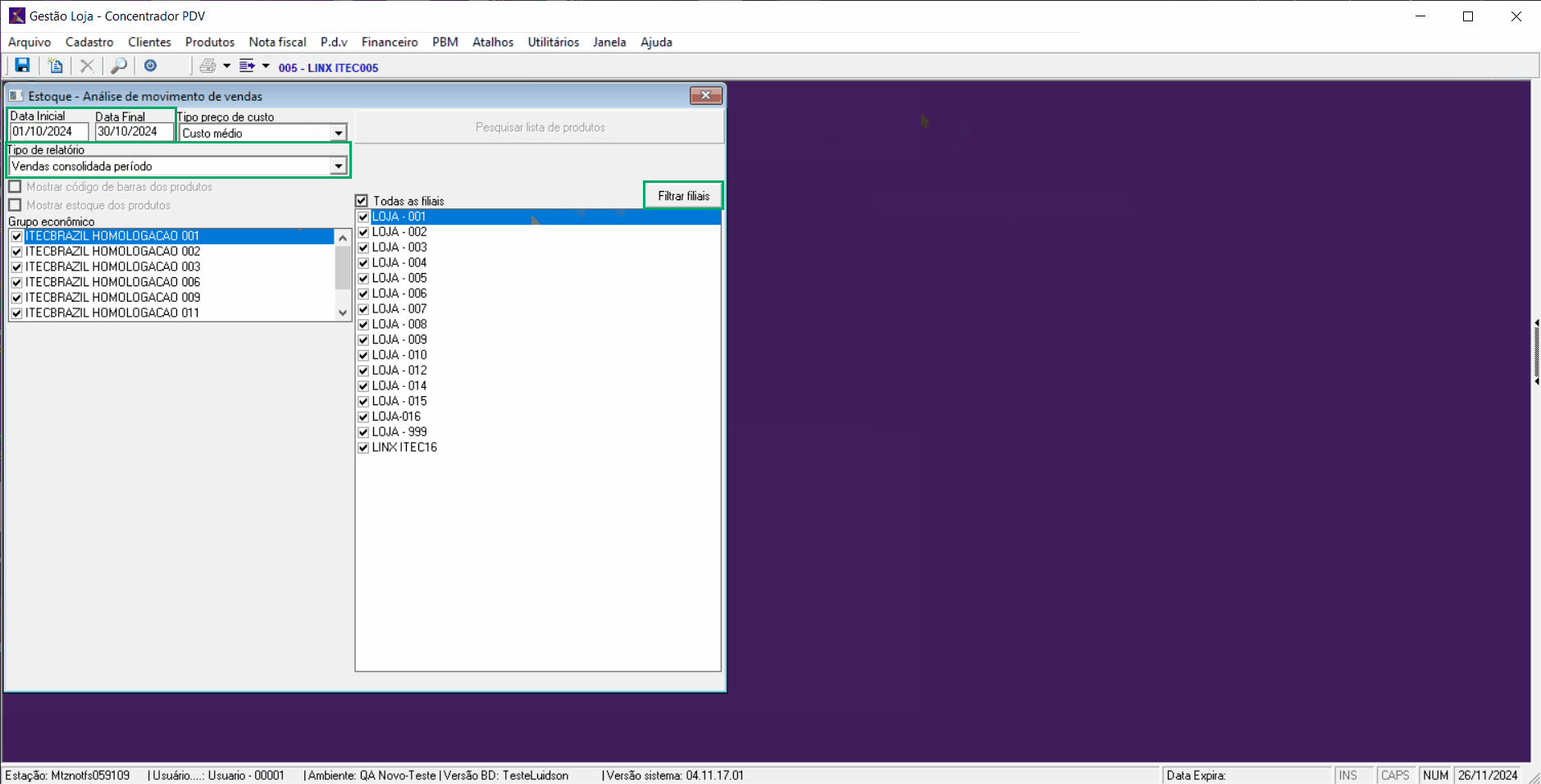Image resolution: width=1541 pixels, height=784 pixels.
Task: Open the Janela menu
Action: click(609, 42)
